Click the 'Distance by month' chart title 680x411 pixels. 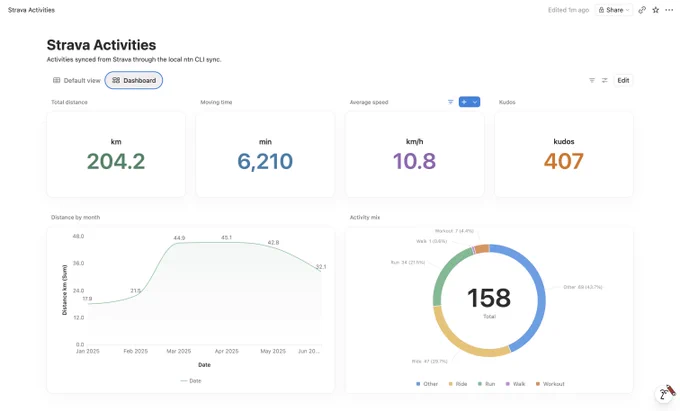[x=75, y=217]
